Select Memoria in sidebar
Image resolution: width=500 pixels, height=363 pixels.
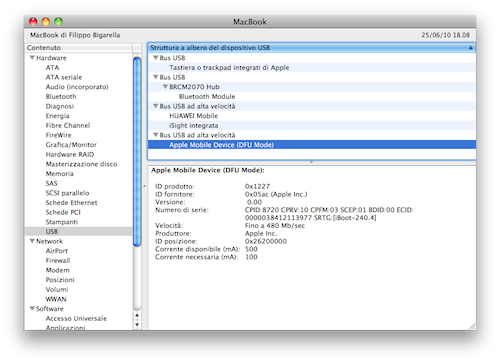[x=59, y=174]
